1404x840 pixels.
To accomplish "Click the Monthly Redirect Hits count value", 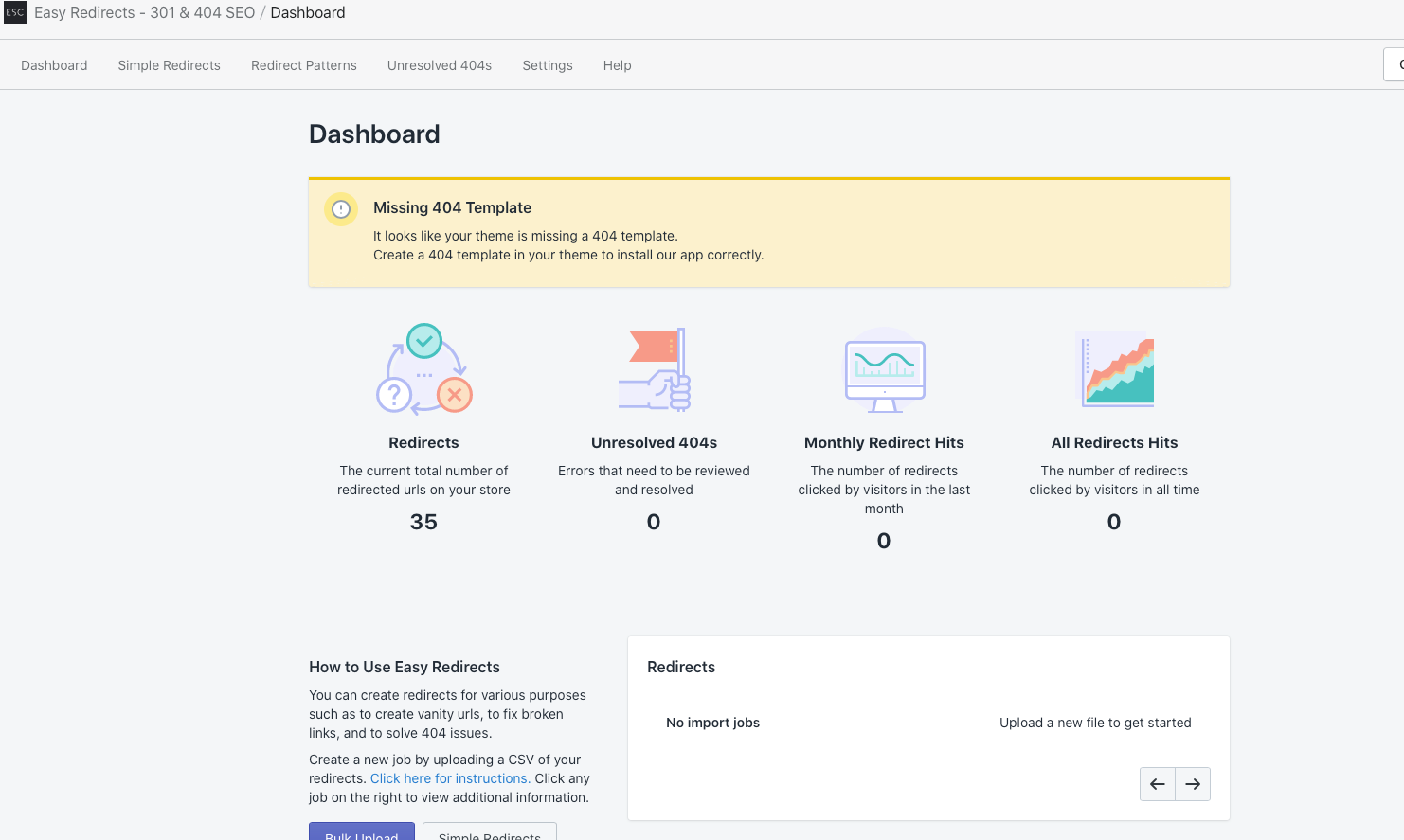I will pyautogui.click(x=884, y=541).
